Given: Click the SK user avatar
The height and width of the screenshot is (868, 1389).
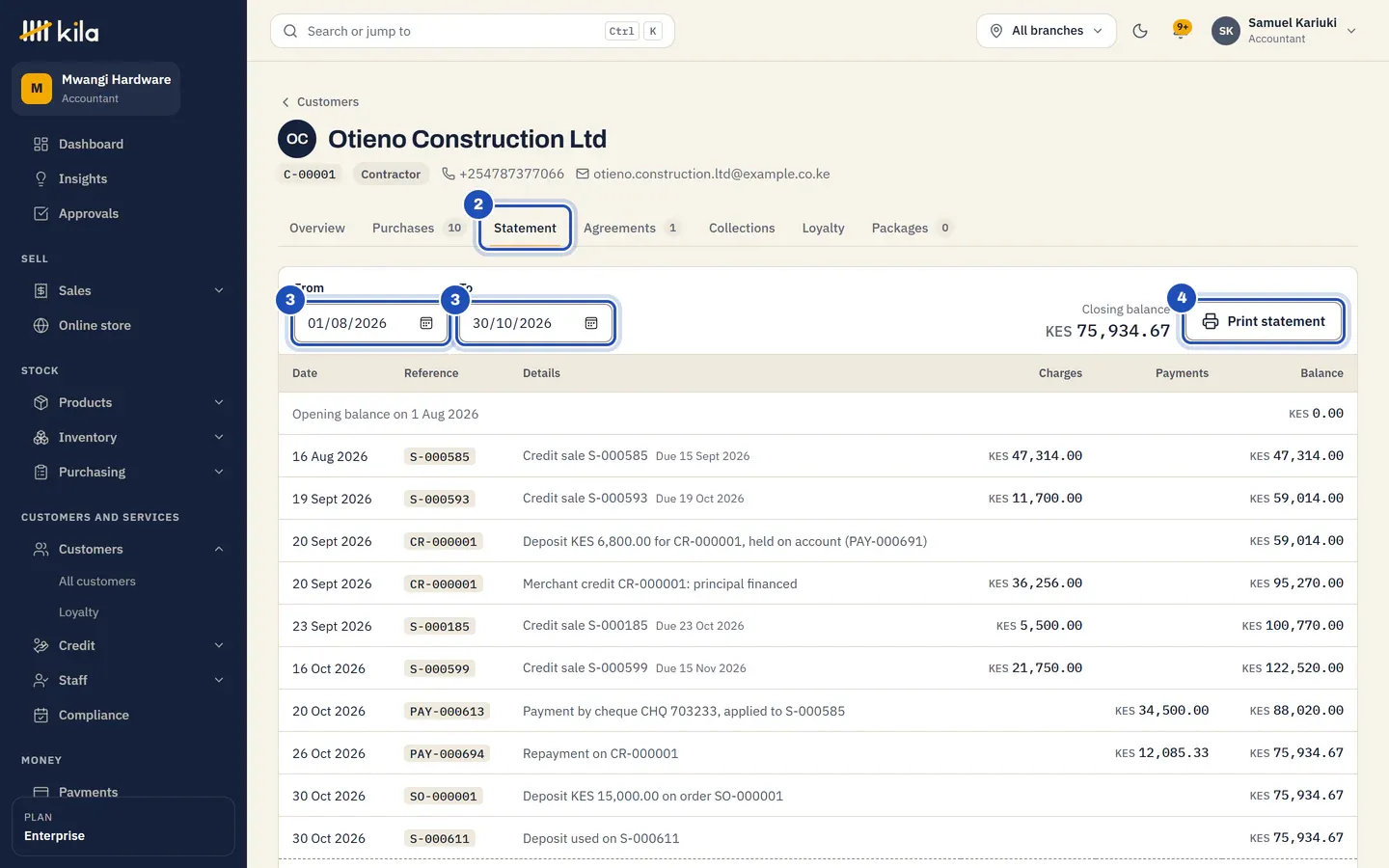Looking at the screenshot, I should tap(1226, 31).
